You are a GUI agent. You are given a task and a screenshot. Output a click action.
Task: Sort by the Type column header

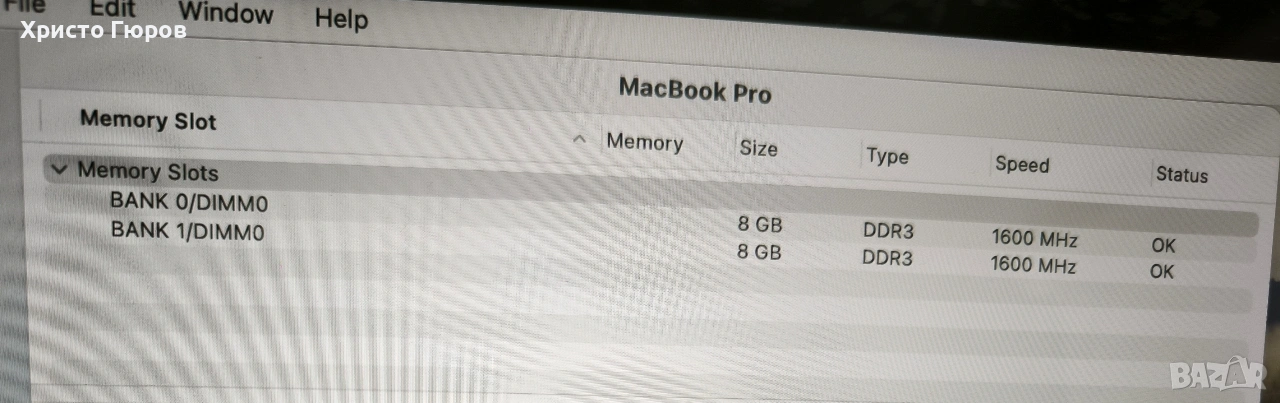(x=887, y=156)
